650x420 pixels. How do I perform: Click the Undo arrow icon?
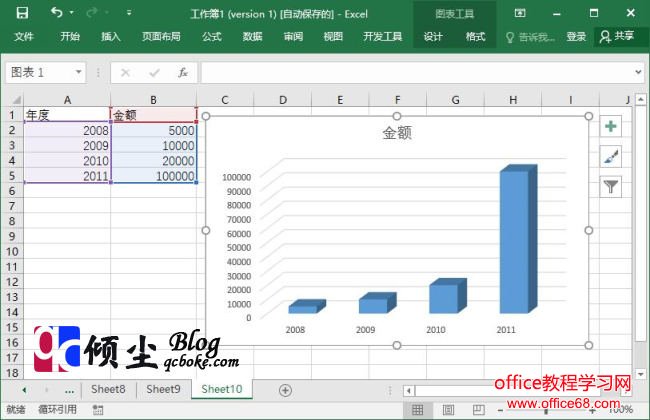point(56,13)
